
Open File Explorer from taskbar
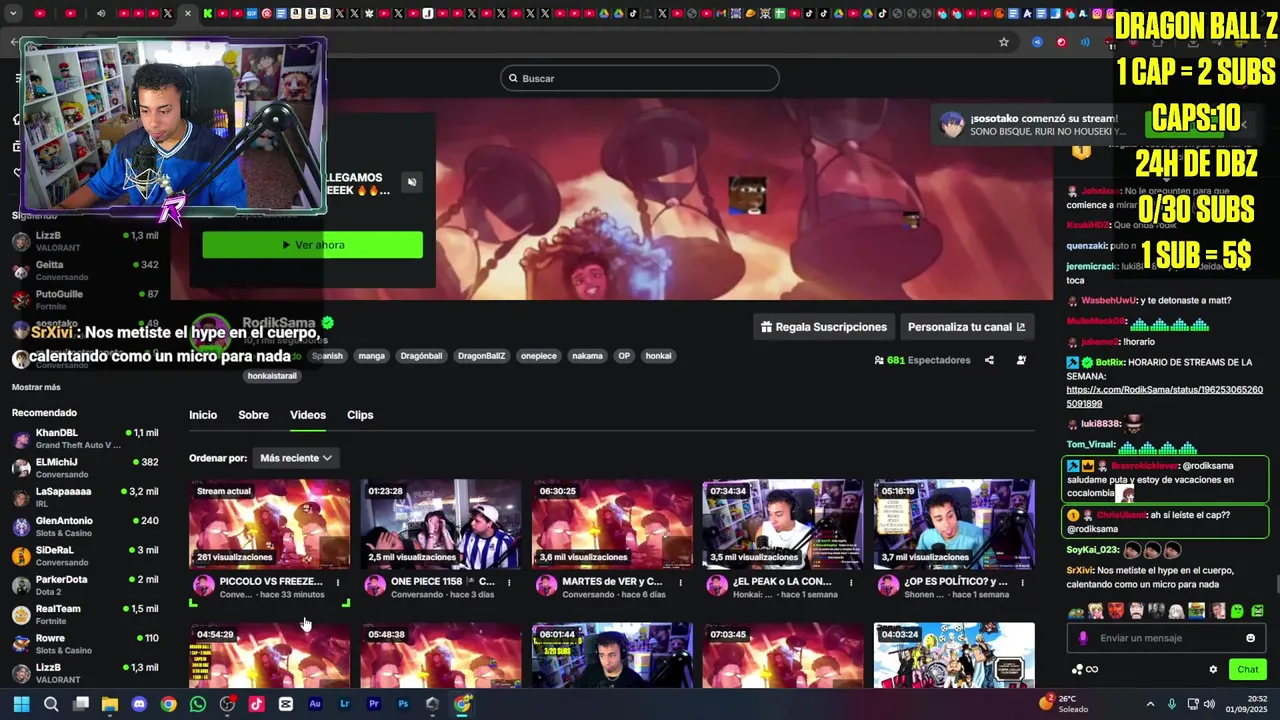[x=110, y=704]
